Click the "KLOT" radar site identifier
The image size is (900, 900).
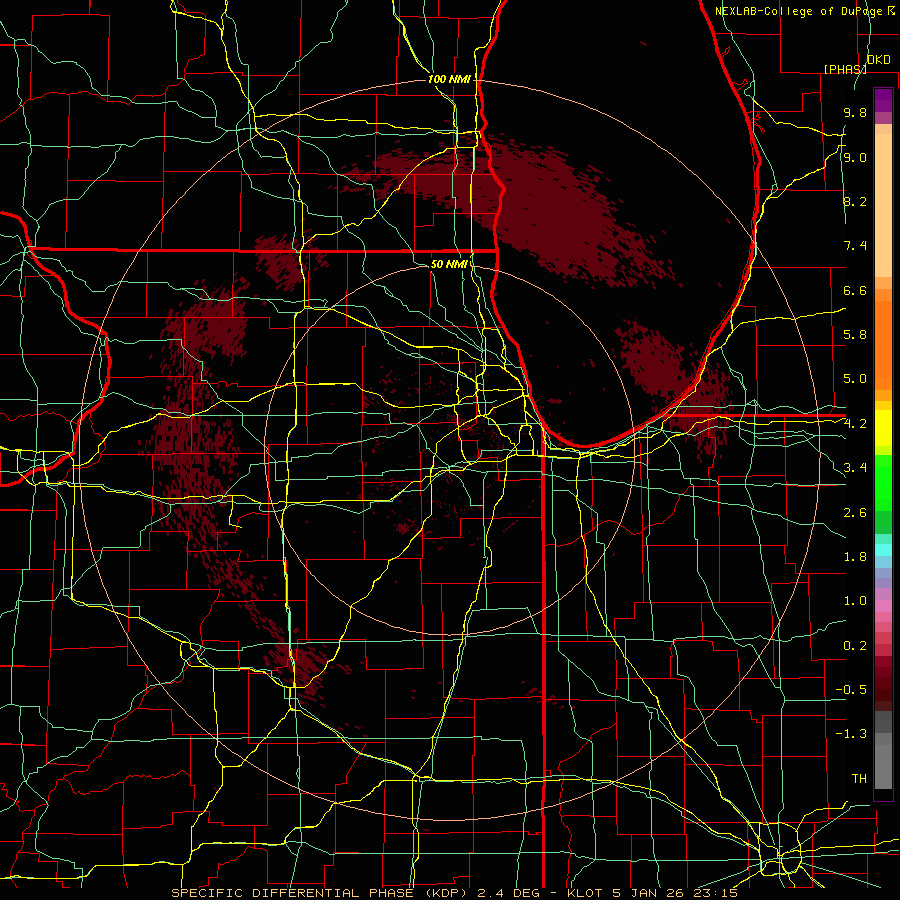585,893
